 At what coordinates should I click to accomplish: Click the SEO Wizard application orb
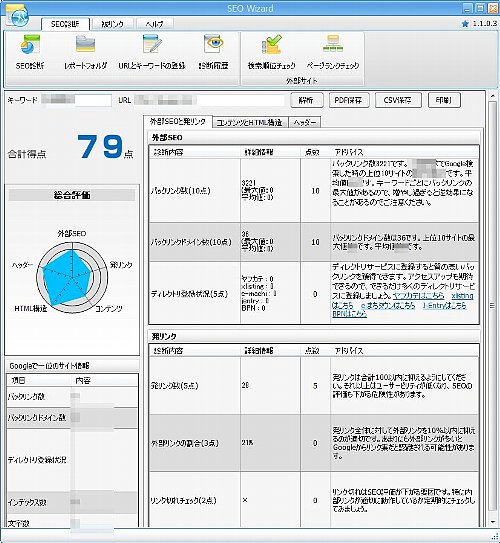click(x=17, y=17)
